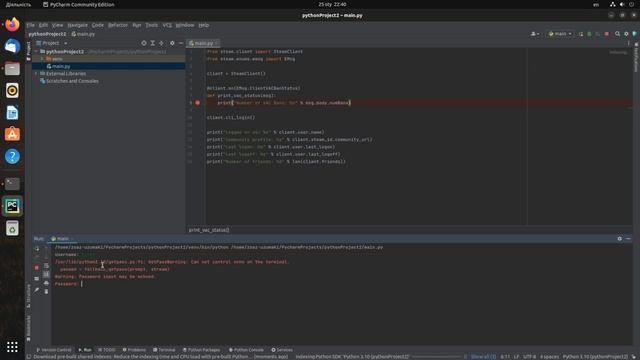The height and width of the screenshot is (360, 640).
Task: Click Rerun icon in Run panel
Action: pyautogui.click(x=37, y=249)
